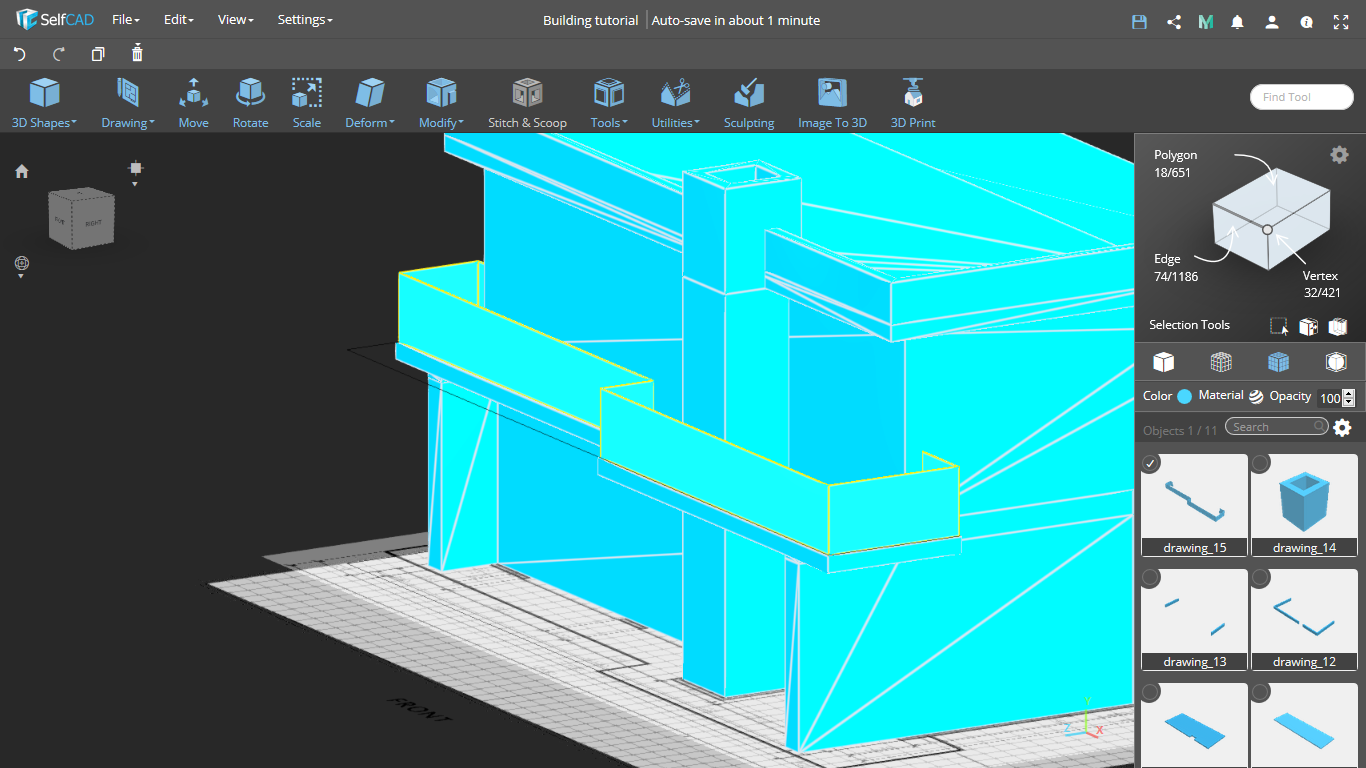1366x768 pixels.
Task: Click the objects Search field
Action: (x=1277, y=427)
